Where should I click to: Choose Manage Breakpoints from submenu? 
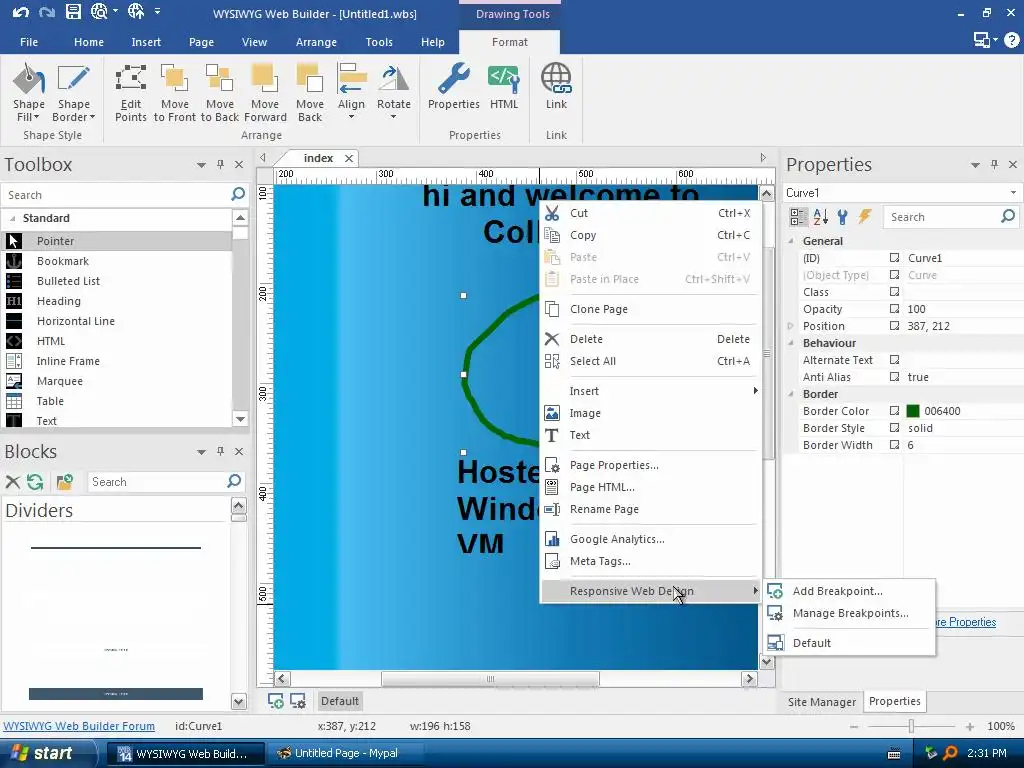pyautogui.click(x=849, y=613)
